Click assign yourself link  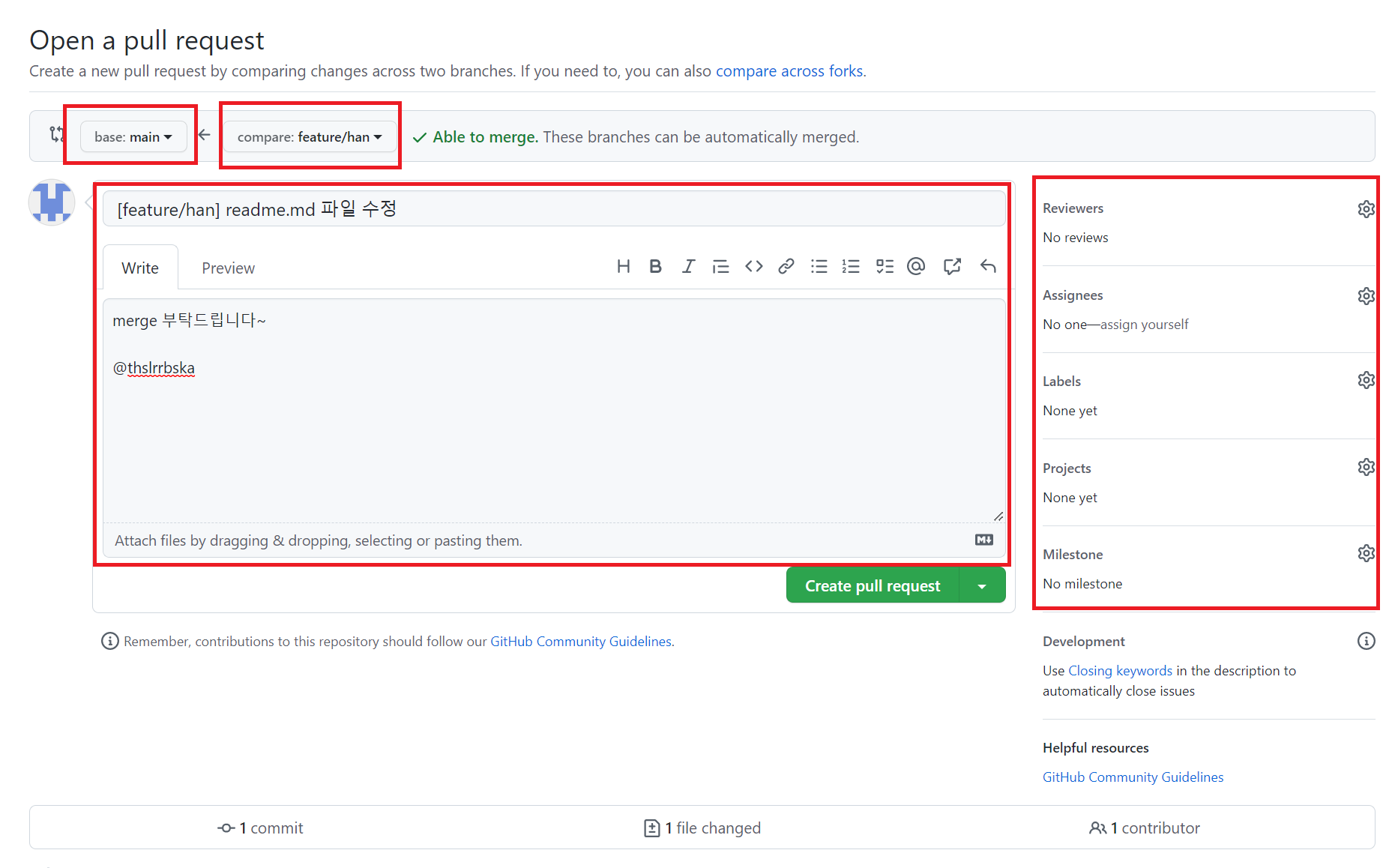pyautogui.click(x=1144, y=325)
